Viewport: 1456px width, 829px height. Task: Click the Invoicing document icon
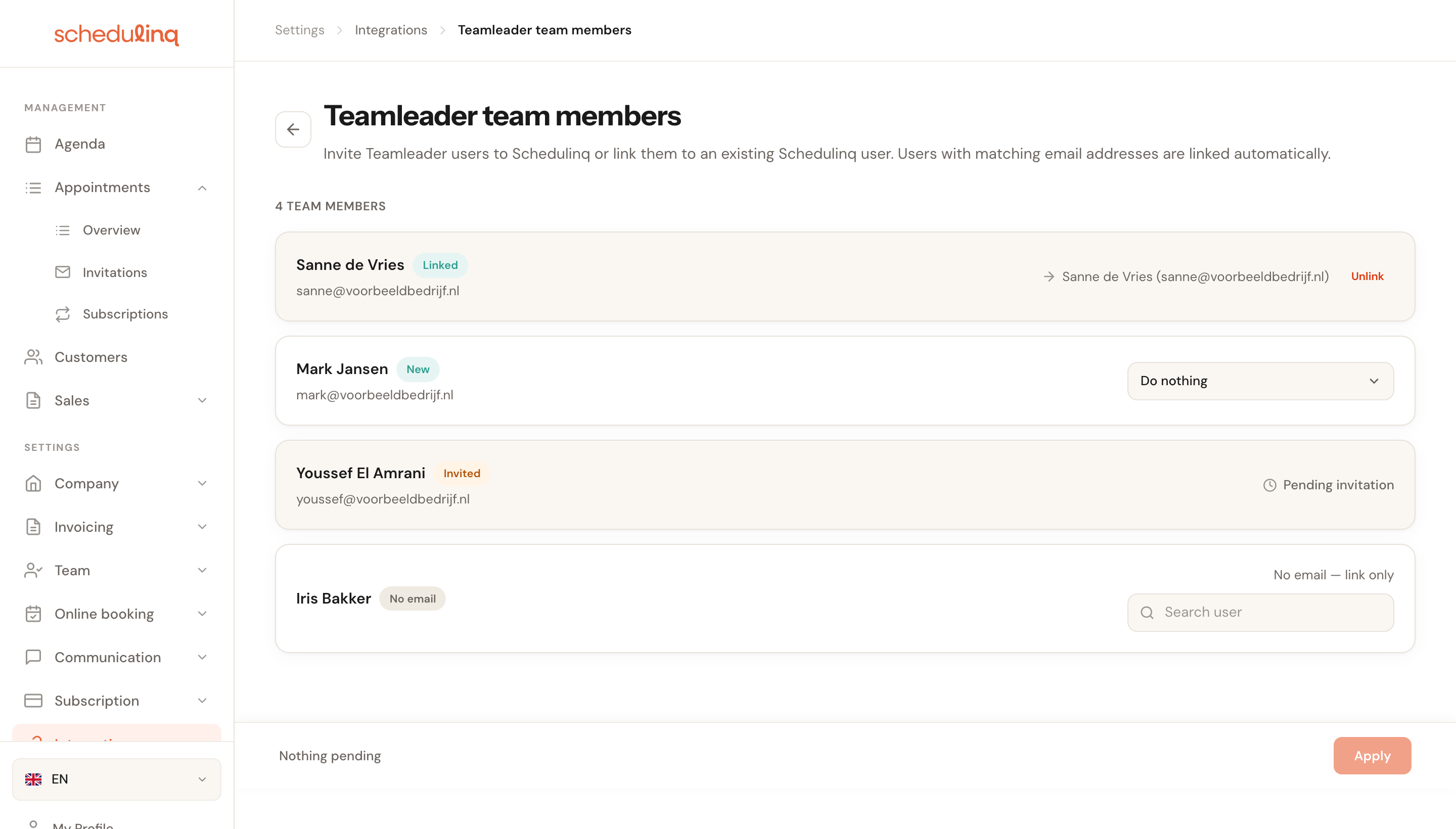pos(33,527)
